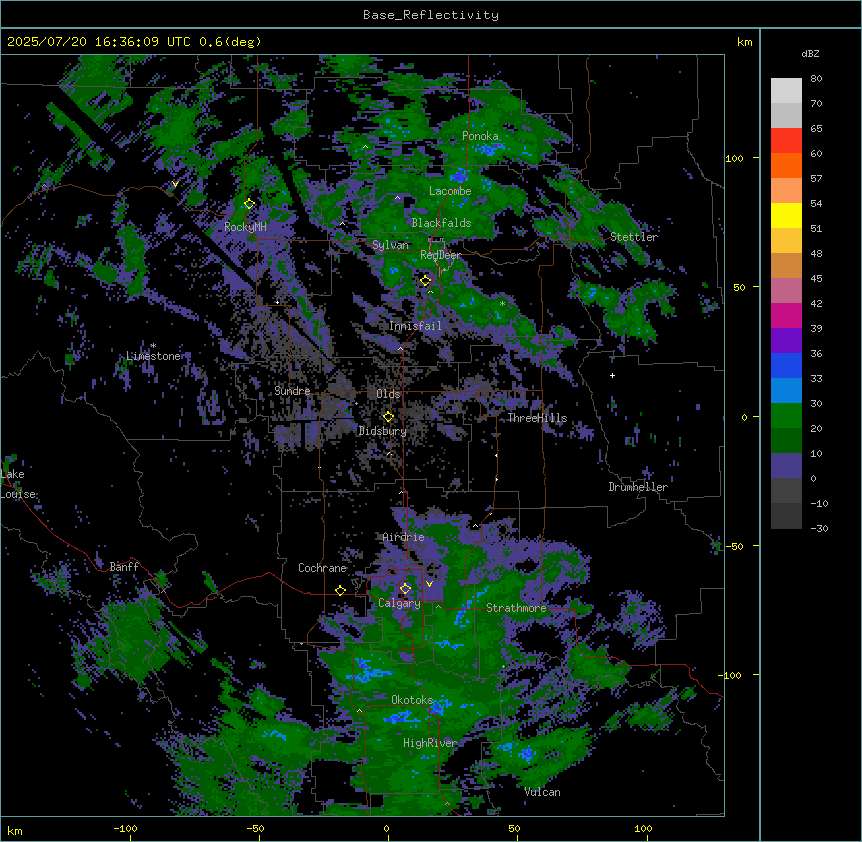Click the Blackfalds label
This screenshot has width=862, height=842.
tap(441, 223)
